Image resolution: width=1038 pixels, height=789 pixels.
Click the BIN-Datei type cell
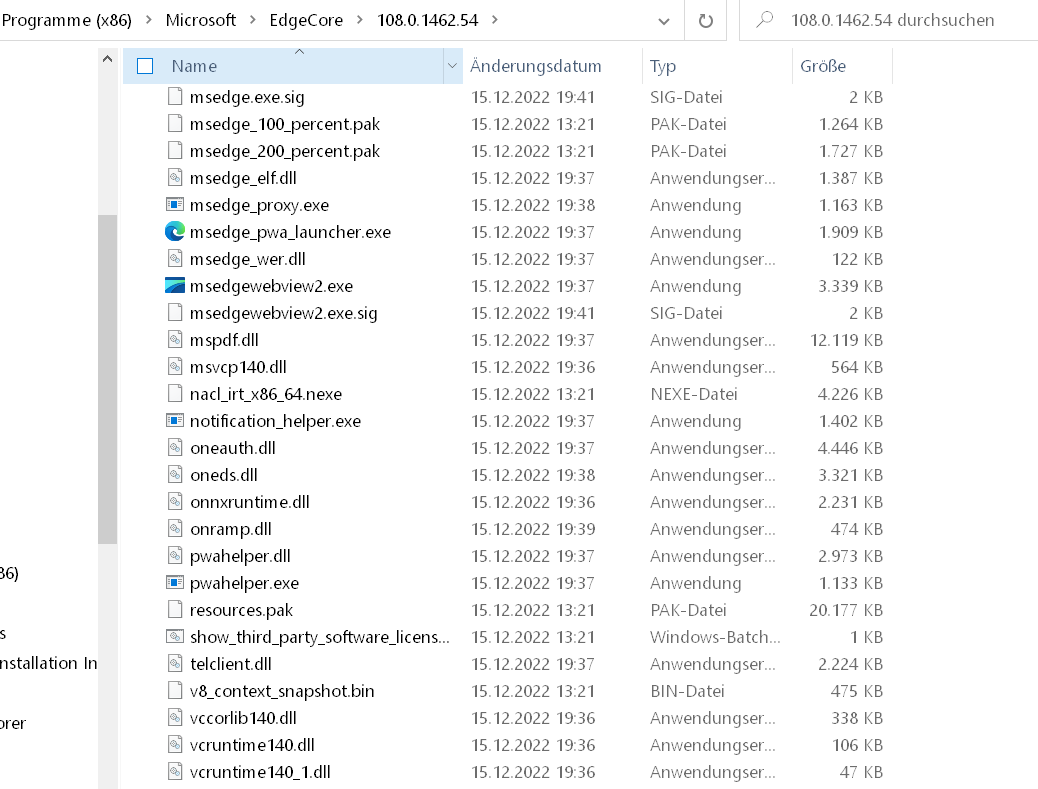click(x=687, y=690)
